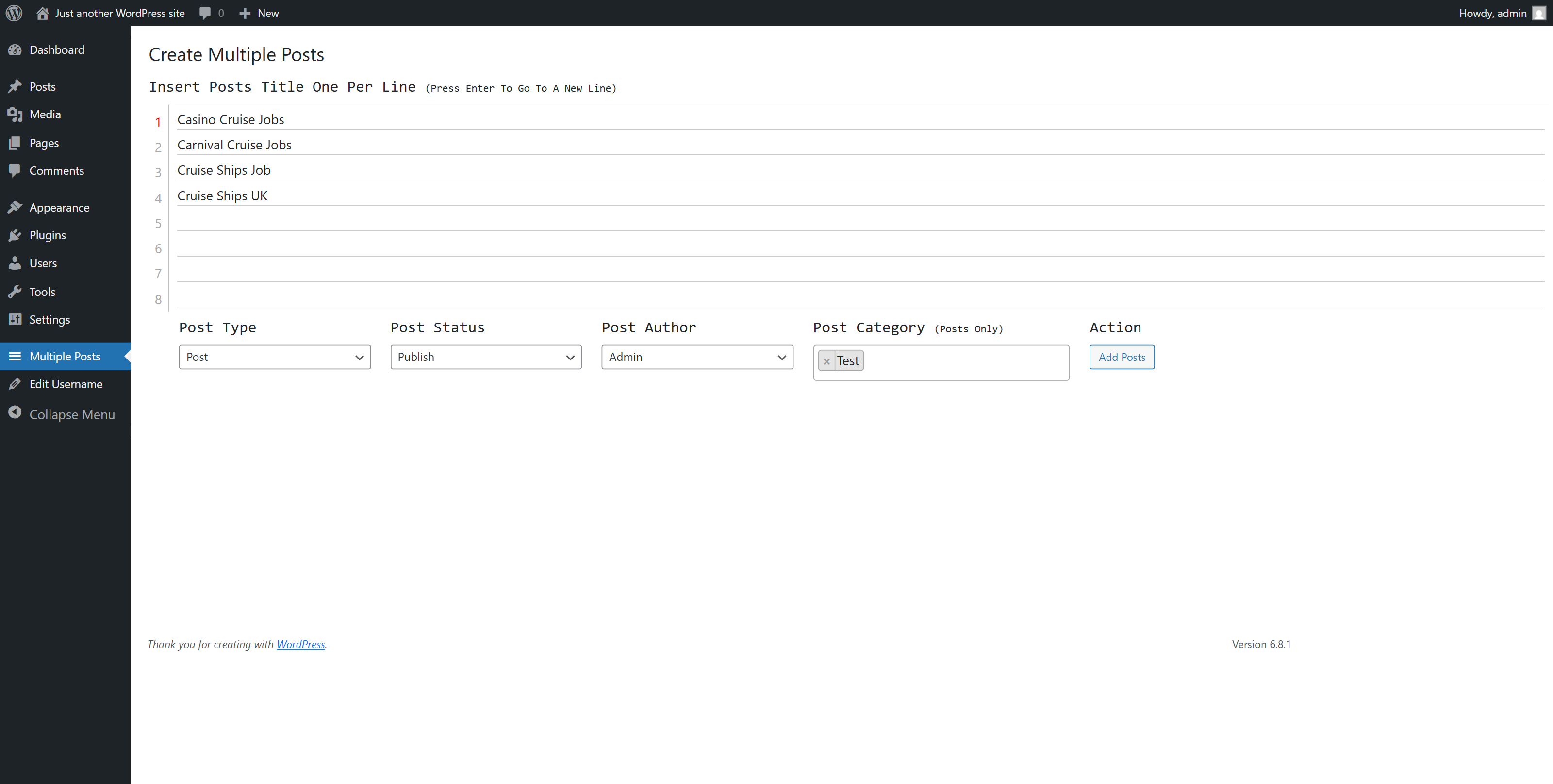The width and height of the screenshot is (1553, 784).
Task: Follow the WordPress footer link
Action: click(300, 644)
